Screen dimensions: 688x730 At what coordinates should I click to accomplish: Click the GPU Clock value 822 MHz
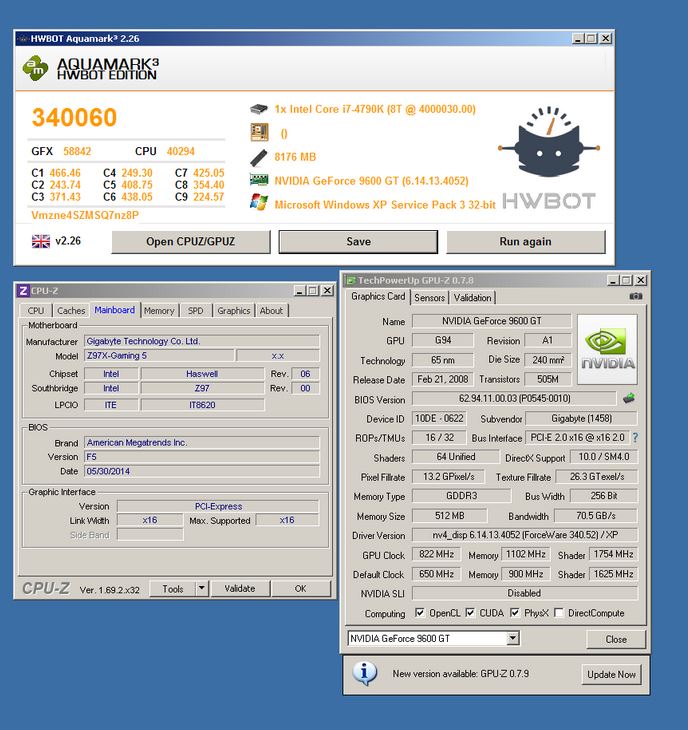(x=436, y=554)
